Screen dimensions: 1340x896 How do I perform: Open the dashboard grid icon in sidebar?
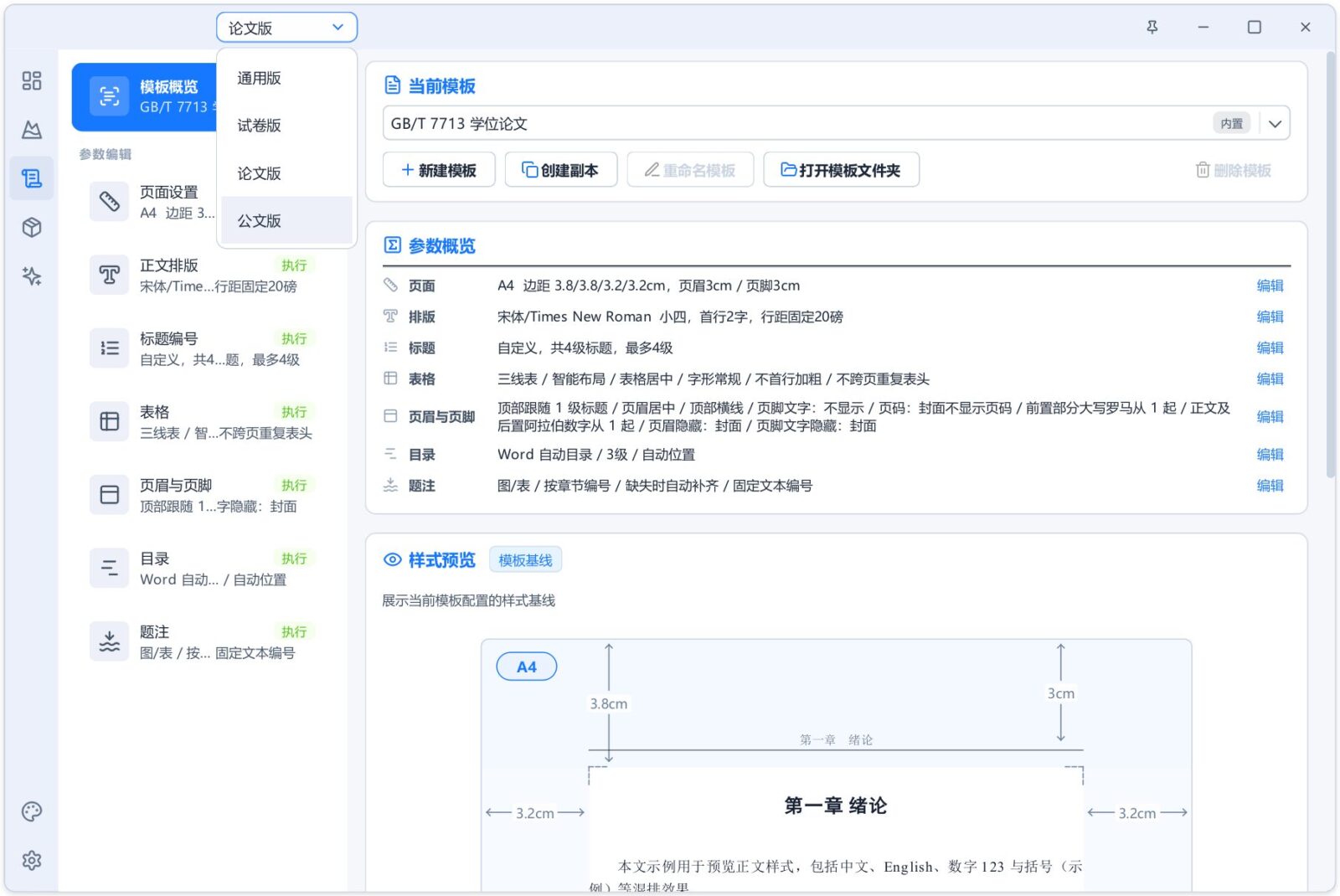tap(32, 80)
